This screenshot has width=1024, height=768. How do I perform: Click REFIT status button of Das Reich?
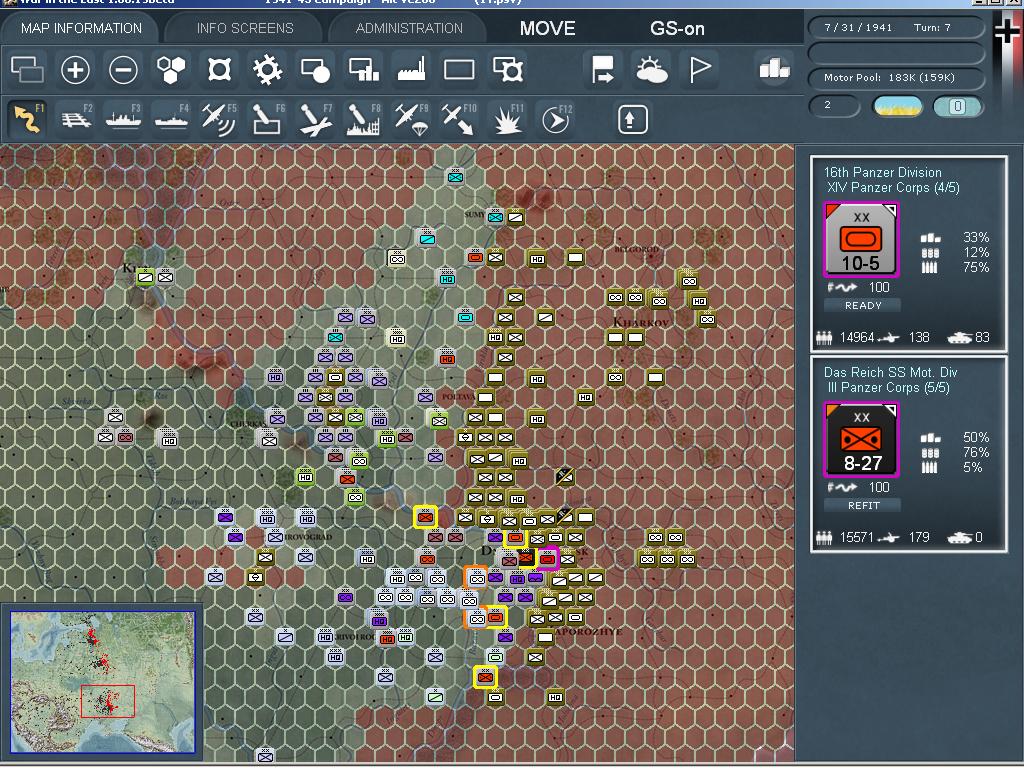point(863,505)
